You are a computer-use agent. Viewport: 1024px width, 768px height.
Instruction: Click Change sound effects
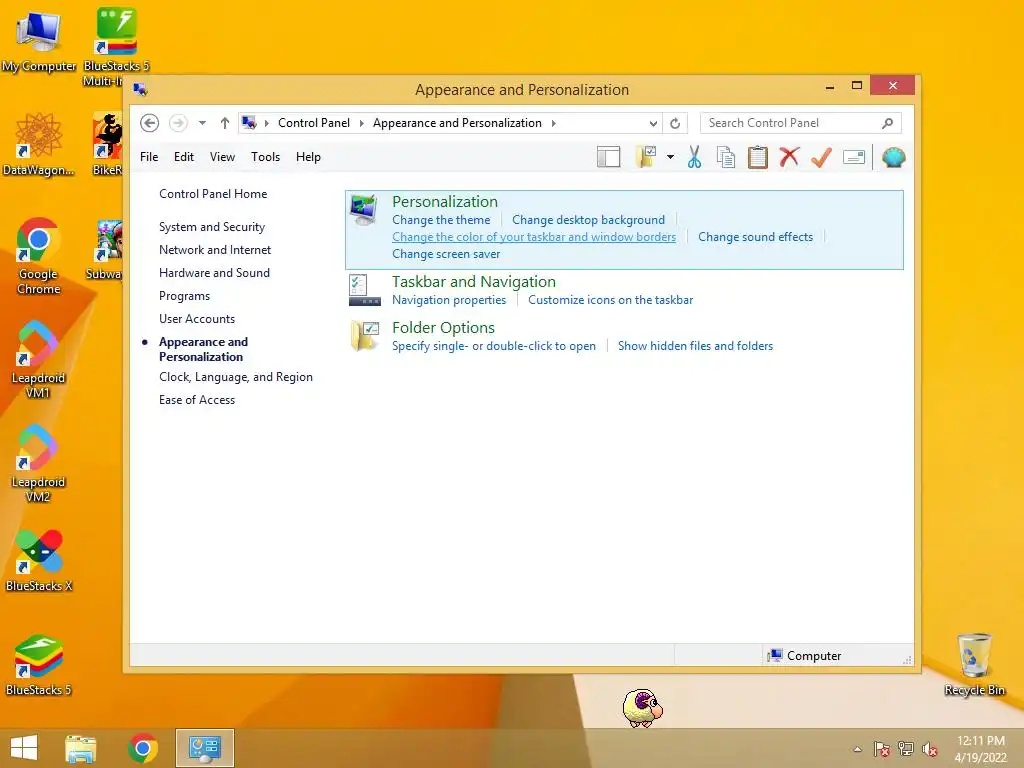click(756, 237)
